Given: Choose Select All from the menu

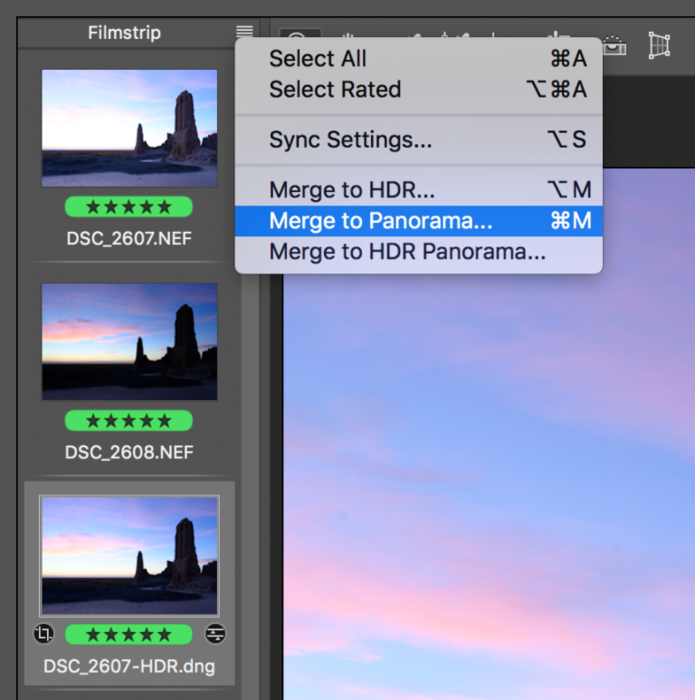Looking at the screenshot, I should click(419, 58).
